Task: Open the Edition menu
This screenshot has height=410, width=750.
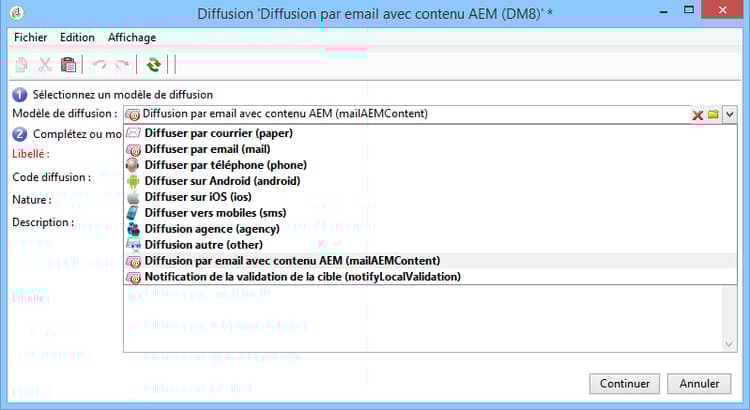Action: tap(77, 37)
